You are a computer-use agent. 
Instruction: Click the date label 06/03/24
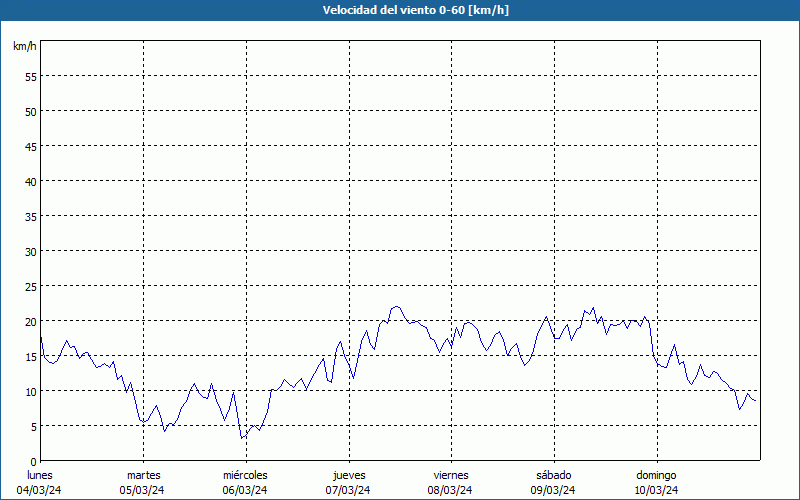244,490
